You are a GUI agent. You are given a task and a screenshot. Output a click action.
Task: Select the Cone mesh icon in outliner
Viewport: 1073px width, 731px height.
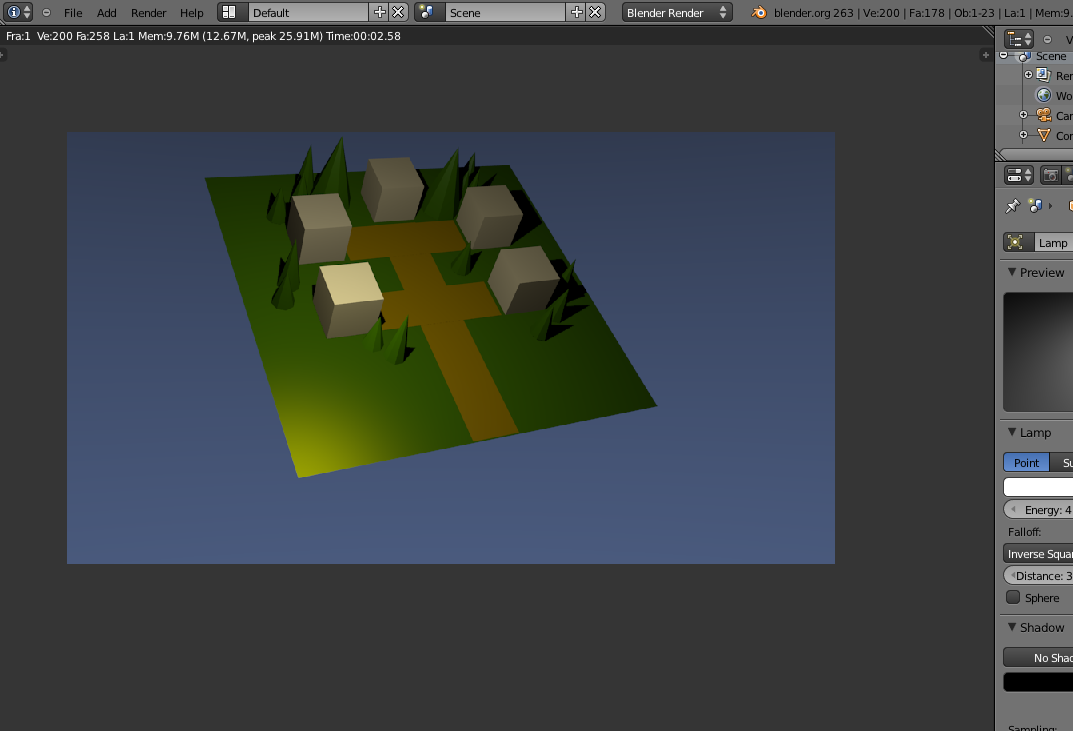1044,135
